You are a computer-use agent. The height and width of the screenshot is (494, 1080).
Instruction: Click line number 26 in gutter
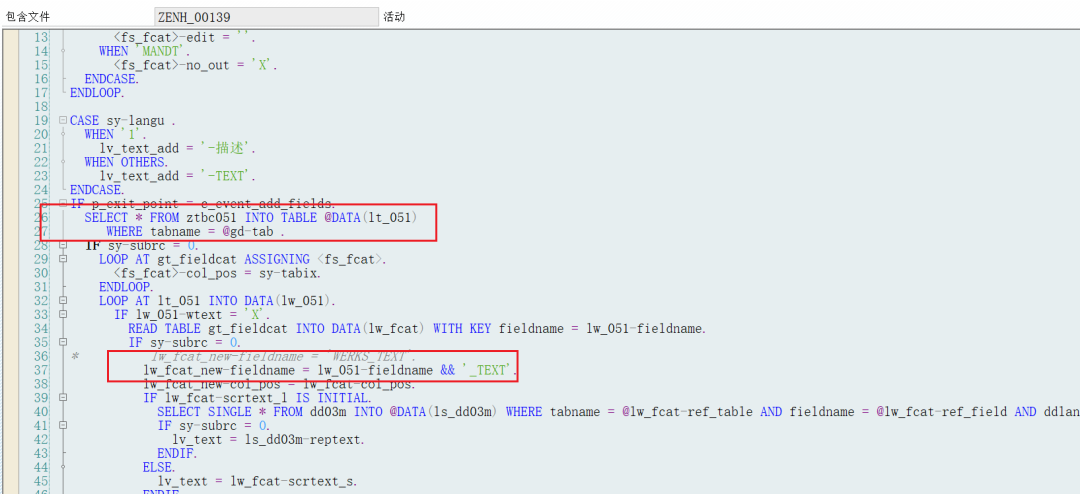click(41, 218)
